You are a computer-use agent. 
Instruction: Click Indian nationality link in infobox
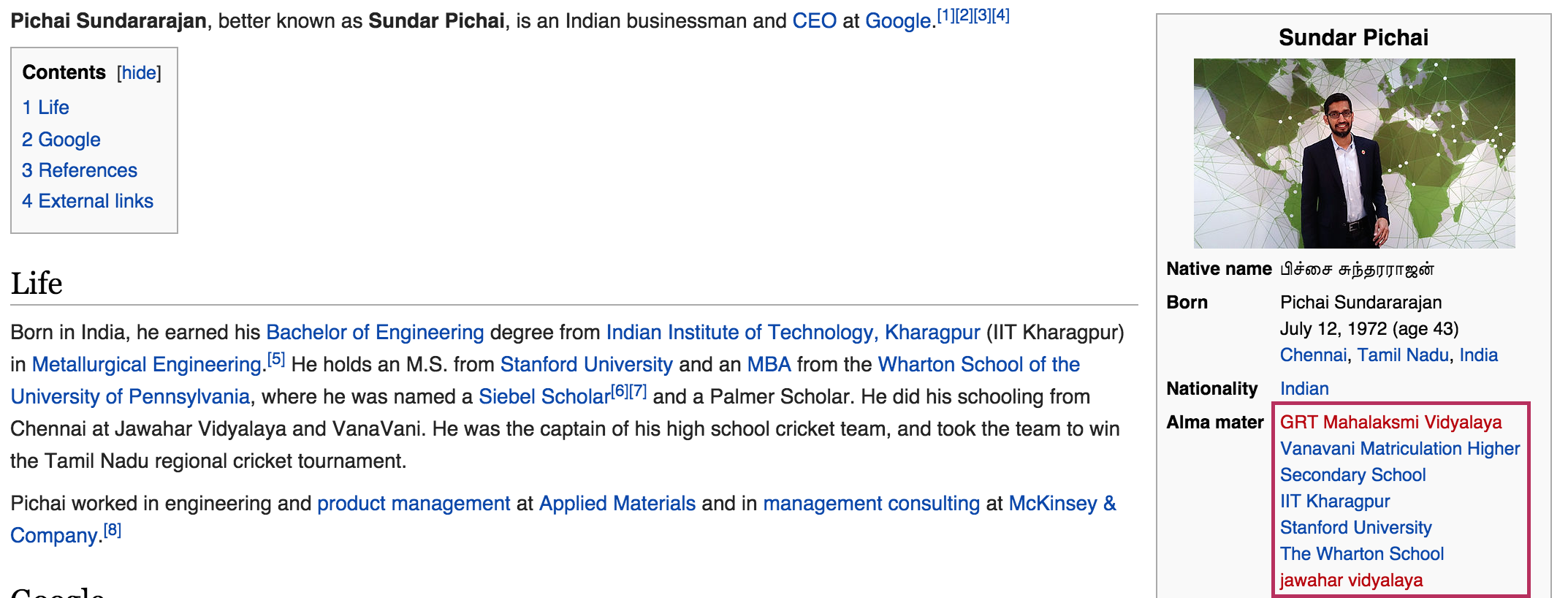click(x=1304, y=389)
